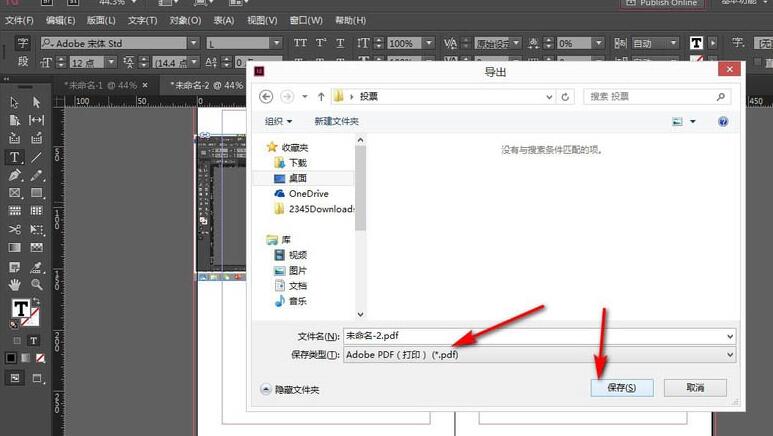
Task: Apply black color swatch in toolbox
Action: [10, 358]
